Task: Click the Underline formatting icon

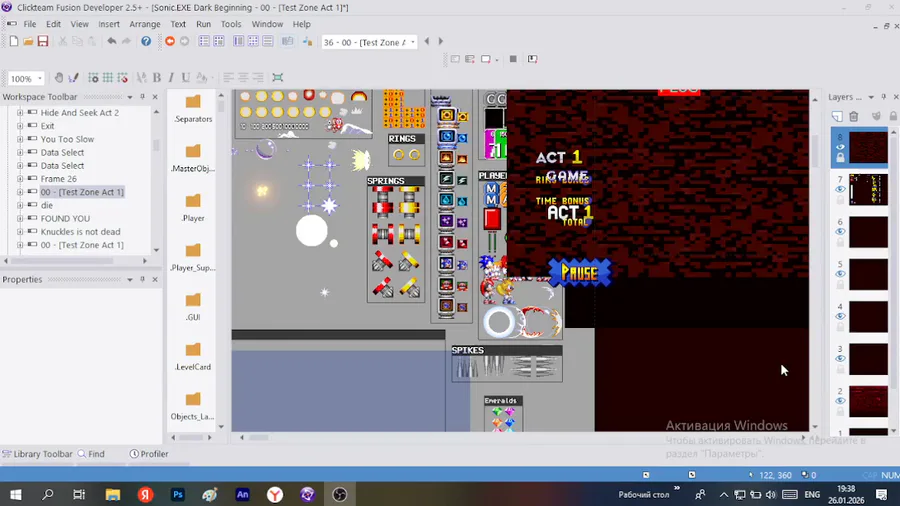Action: point(185,77)
